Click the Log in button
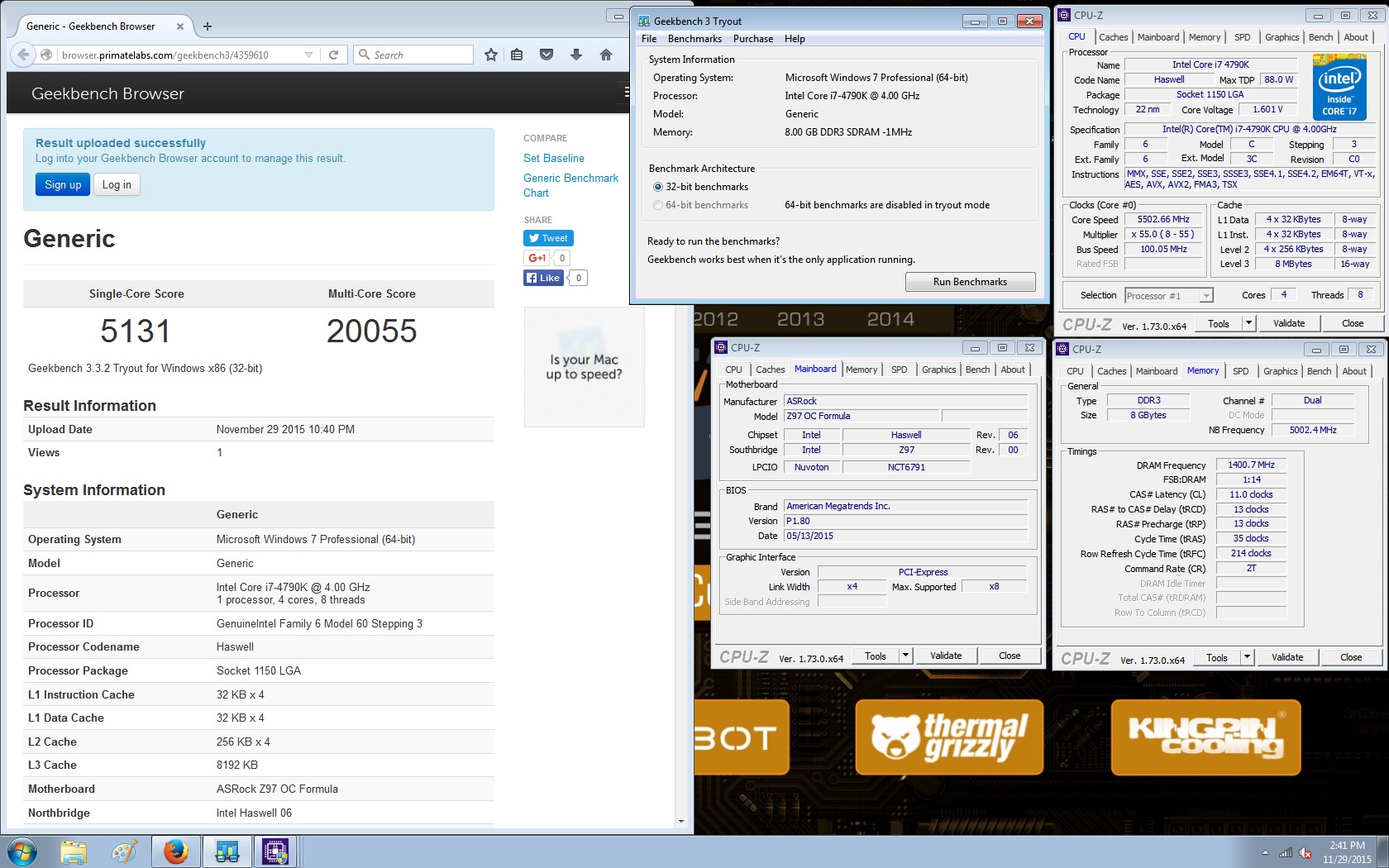Viewport: 1389px width, 868px height. [x=117, y=184]
